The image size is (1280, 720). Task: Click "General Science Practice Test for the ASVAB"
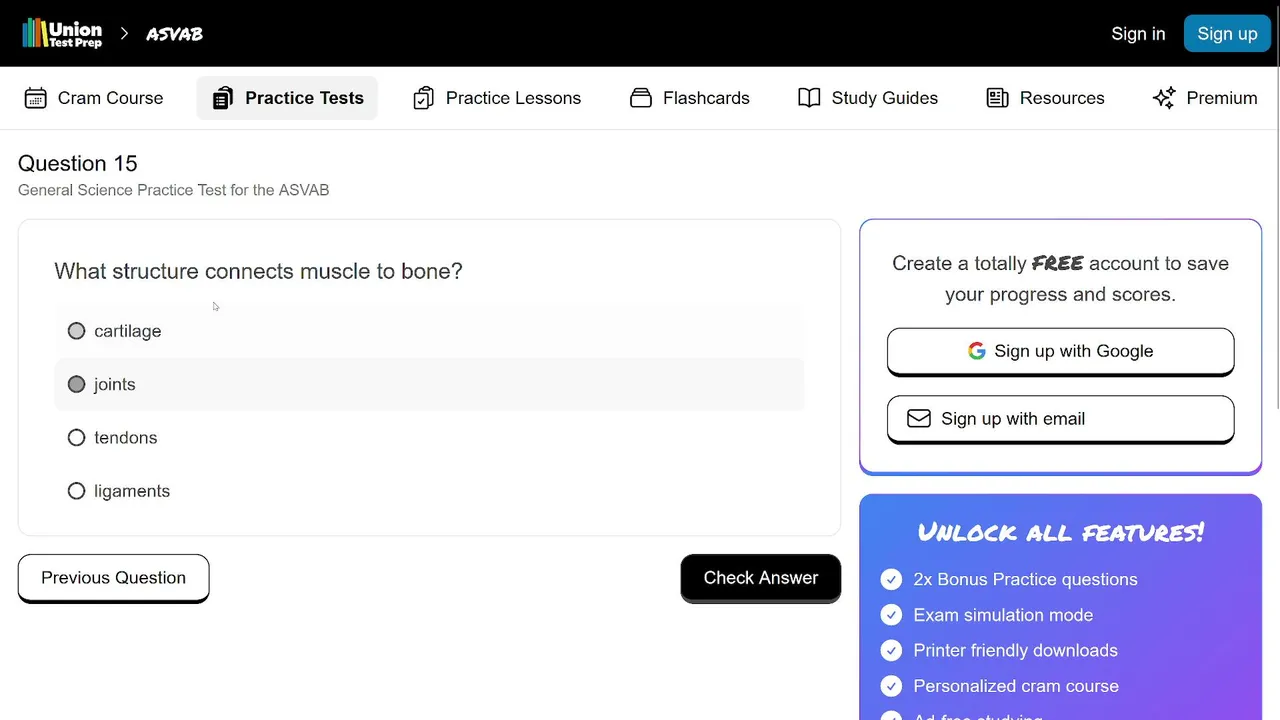[x=174, y=190]
